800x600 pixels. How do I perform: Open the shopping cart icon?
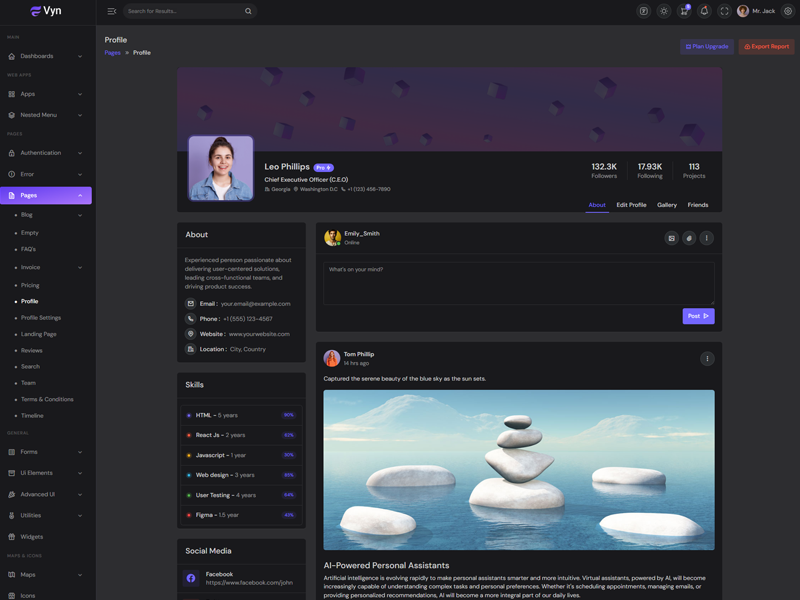[x=684, y=11]
